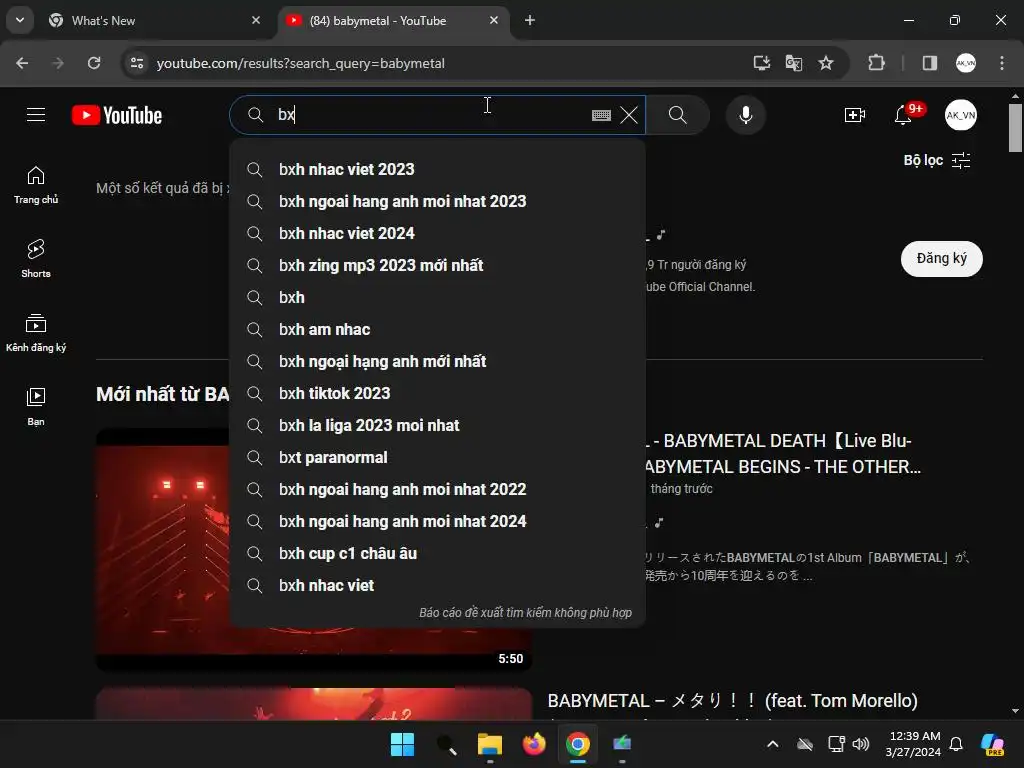This screenshot has height=768, width=1024.
Task: Select suggestion bxh ngoai hang anh moi nhat 2023
Action: coord(438,201)
